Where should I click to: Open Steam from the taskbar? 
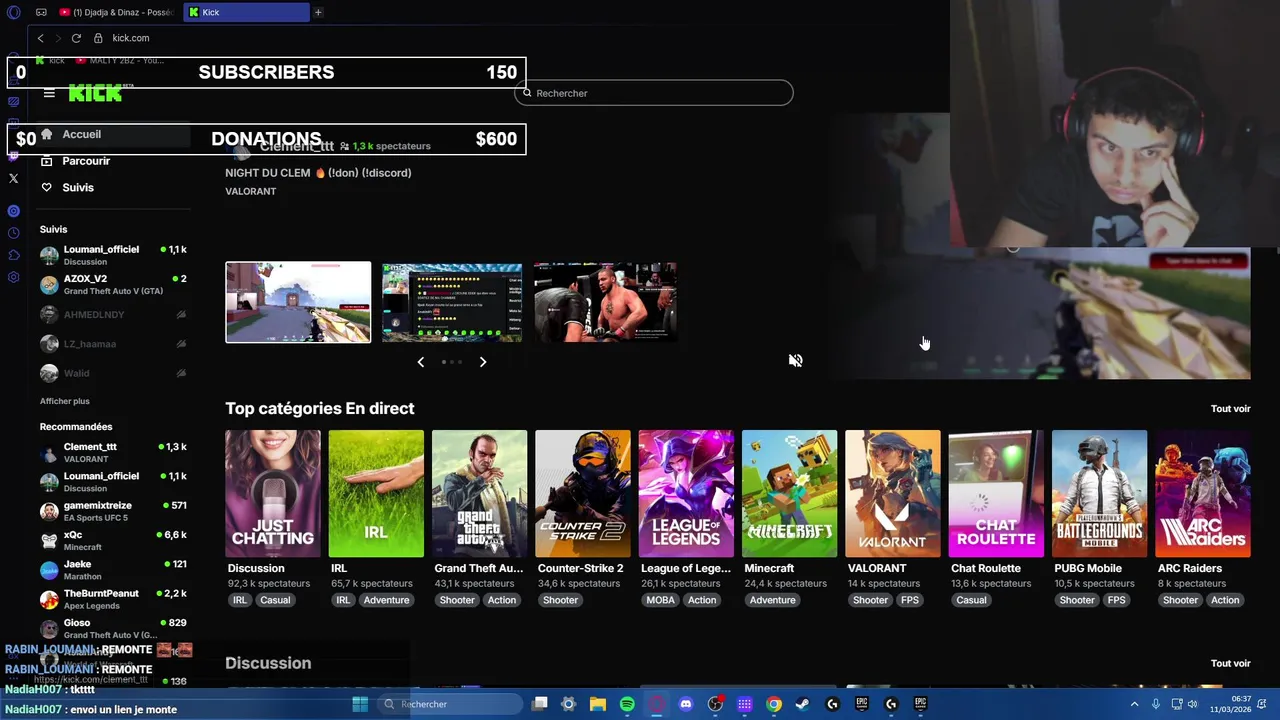tap(803, 704)
